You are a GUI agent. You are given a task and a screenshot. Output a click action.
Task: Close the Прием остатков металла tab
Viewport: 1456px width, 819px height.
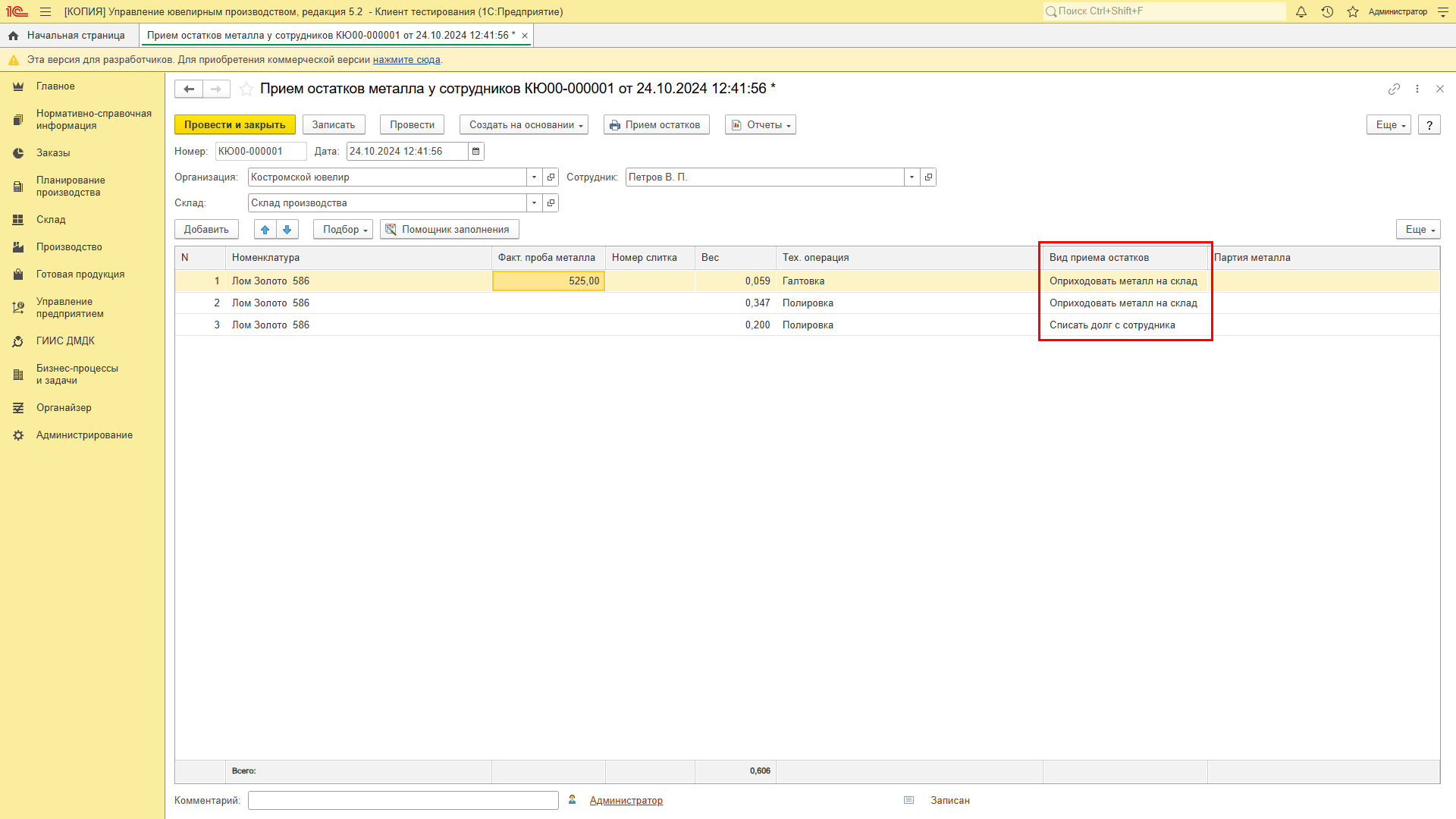coord(525,36)
